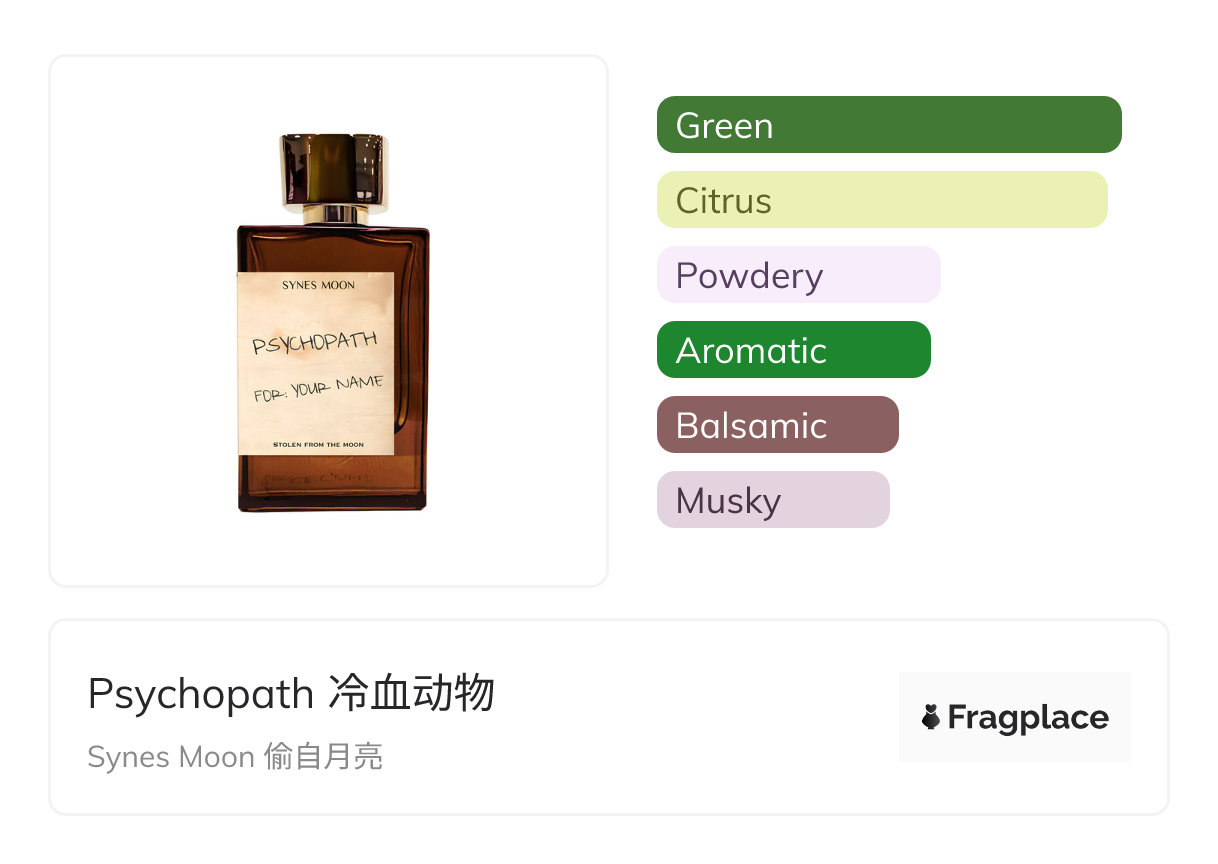
Task: Select the Citrus accord bar
Action: point(882,200)
